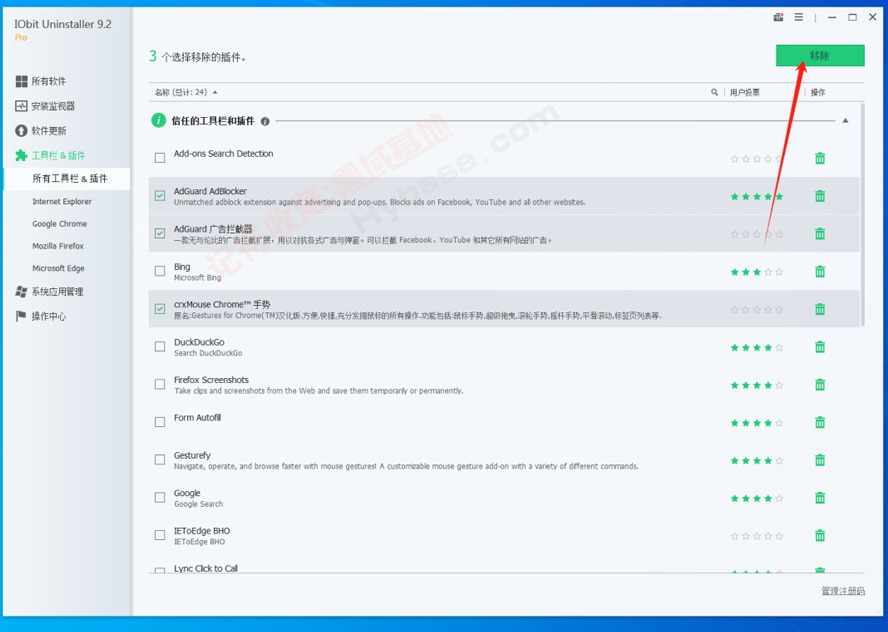Click the info icon beside trusted plug-ins heading
Viewport: 888px width, 632px height.
[x=265, y=121]
